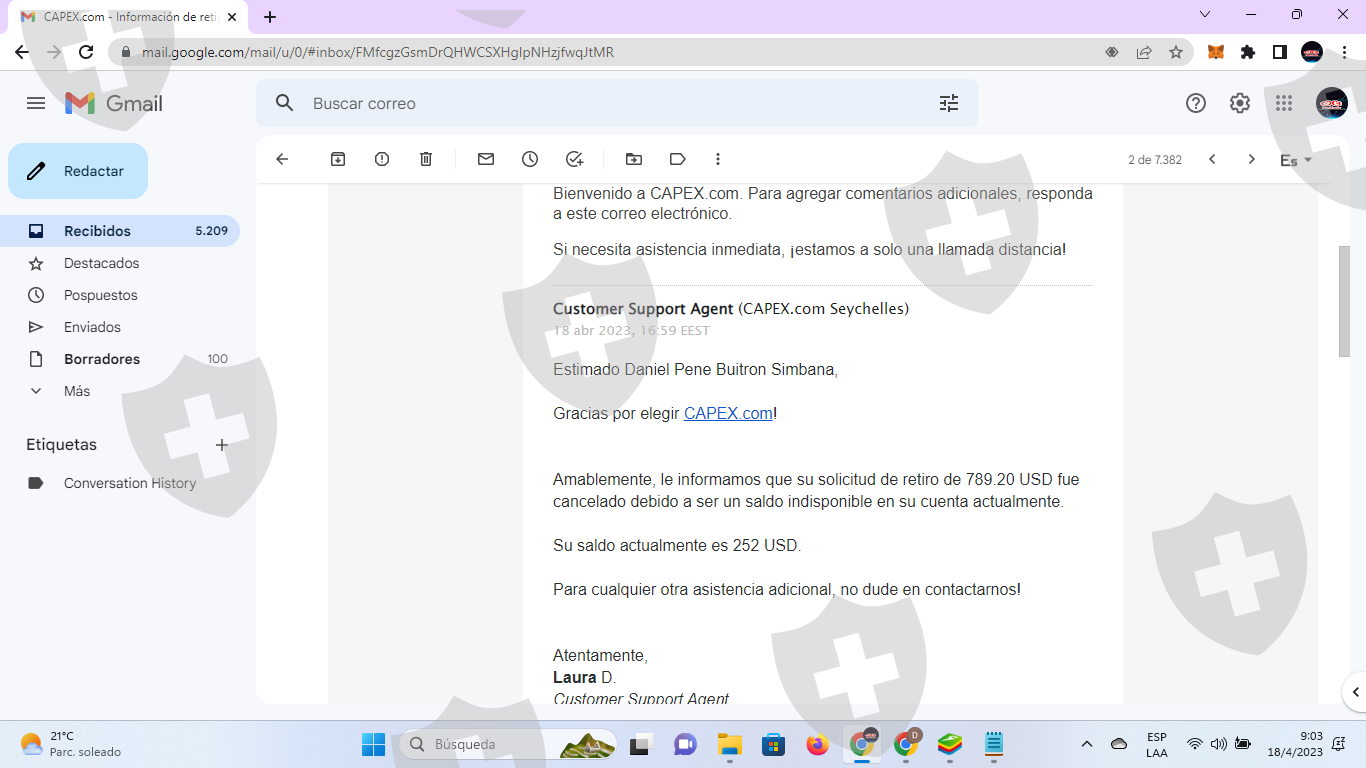Snooze this email with the clock icon
The width and height of the screenshot is (1366, 768).
tap(530, 159)
